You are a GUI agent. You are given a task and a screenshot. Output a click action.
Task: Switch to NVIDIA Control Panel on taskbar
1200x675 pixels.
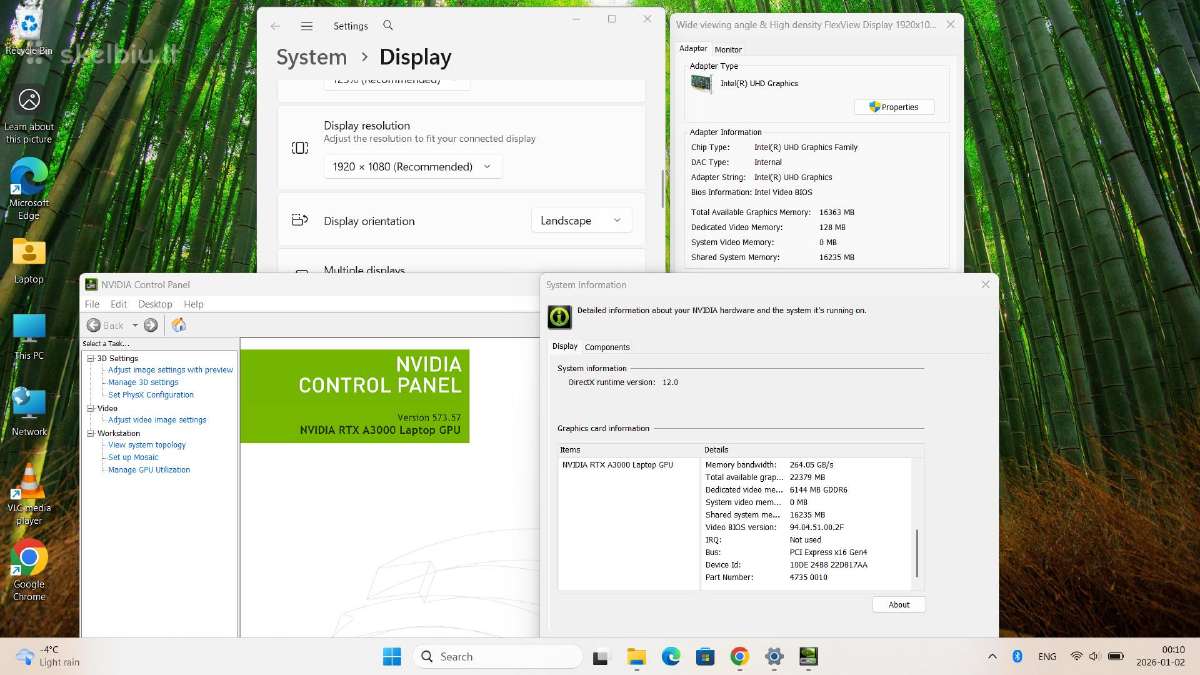(809, 657)
